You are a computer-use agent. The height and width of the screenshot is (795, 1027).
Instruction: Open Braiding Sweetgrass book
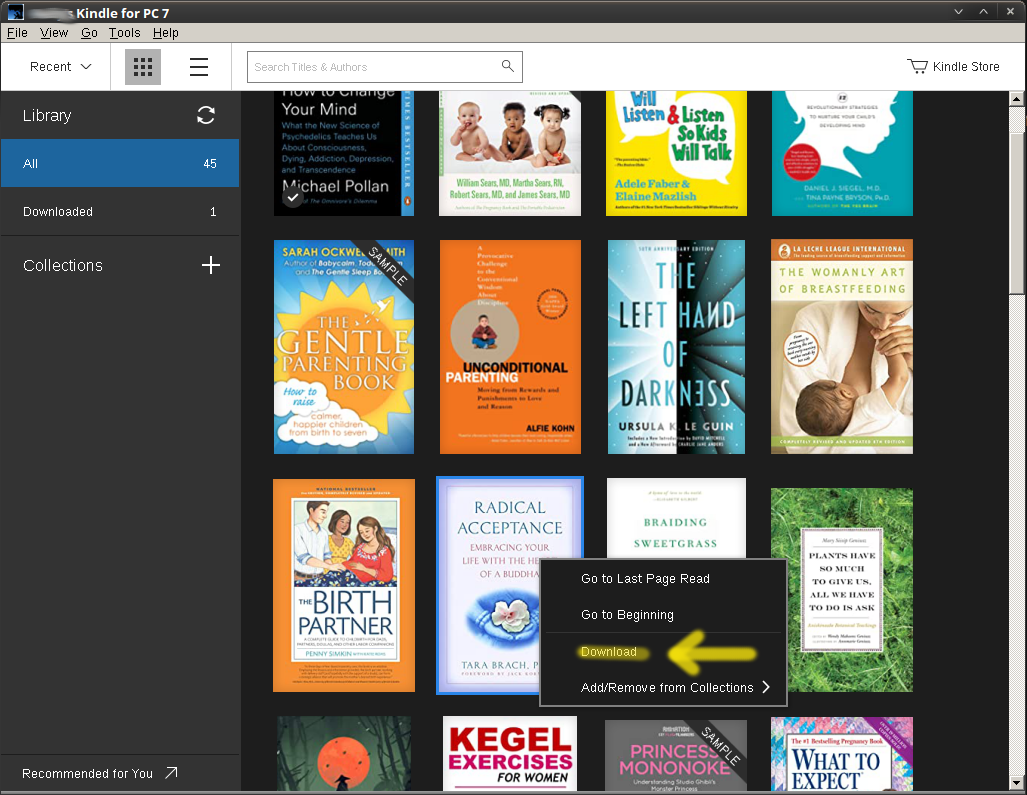point(676,517)
